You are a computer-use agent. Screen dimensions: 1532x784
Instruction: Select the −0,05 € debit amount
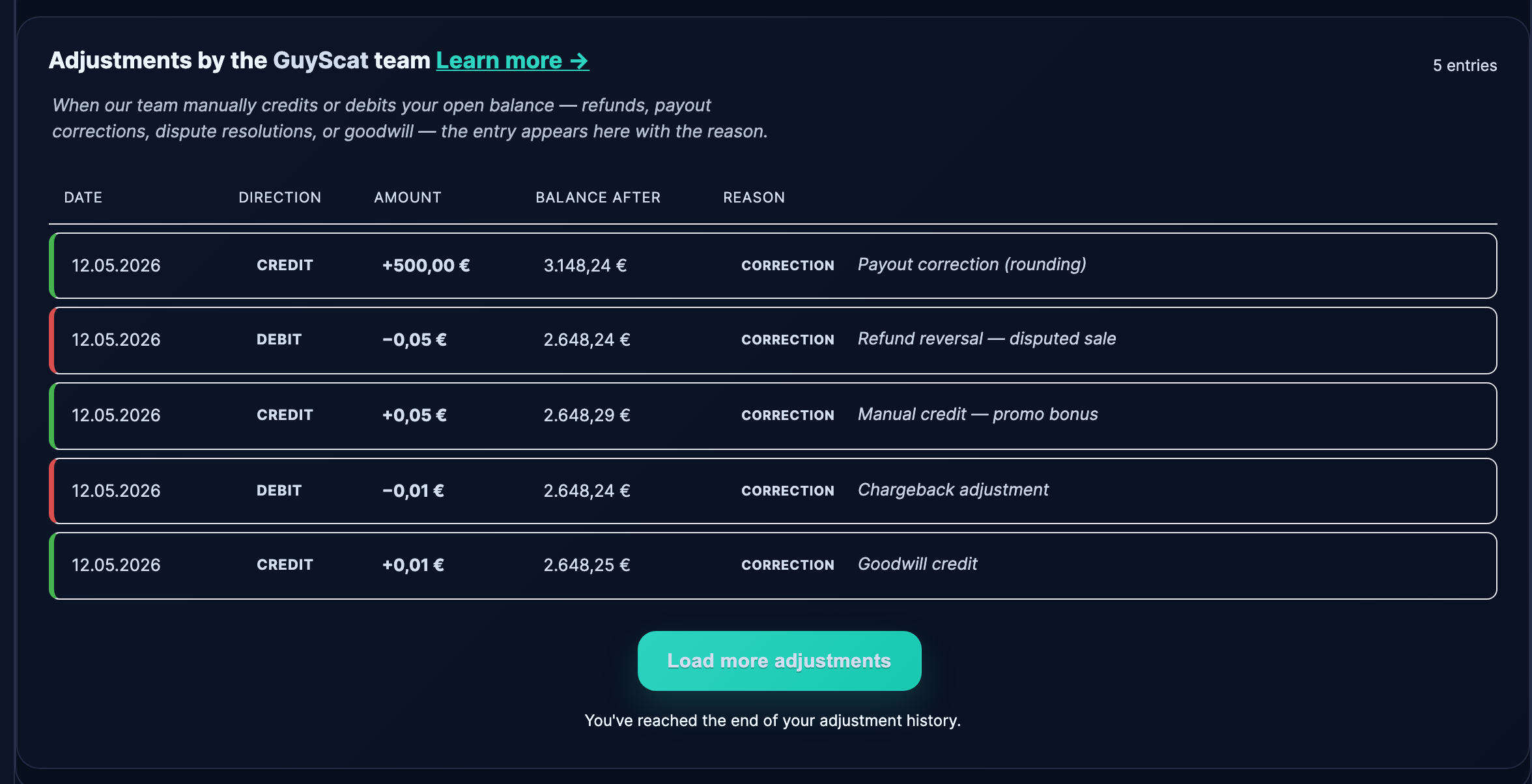click(414, 340)
